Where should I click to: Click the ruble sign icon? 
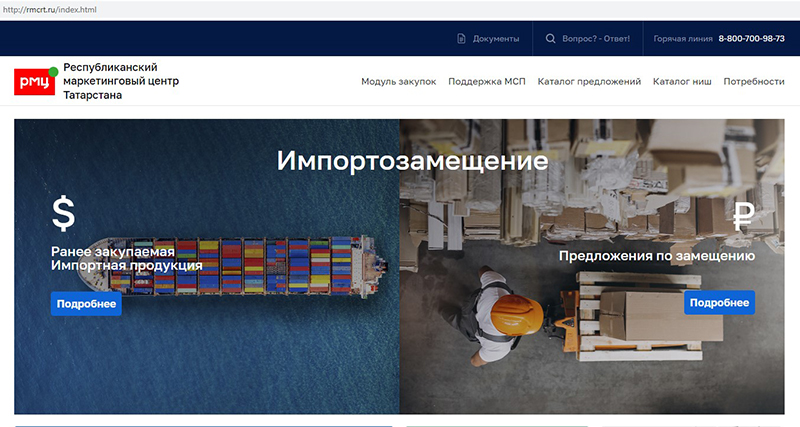tap(743, 217)
